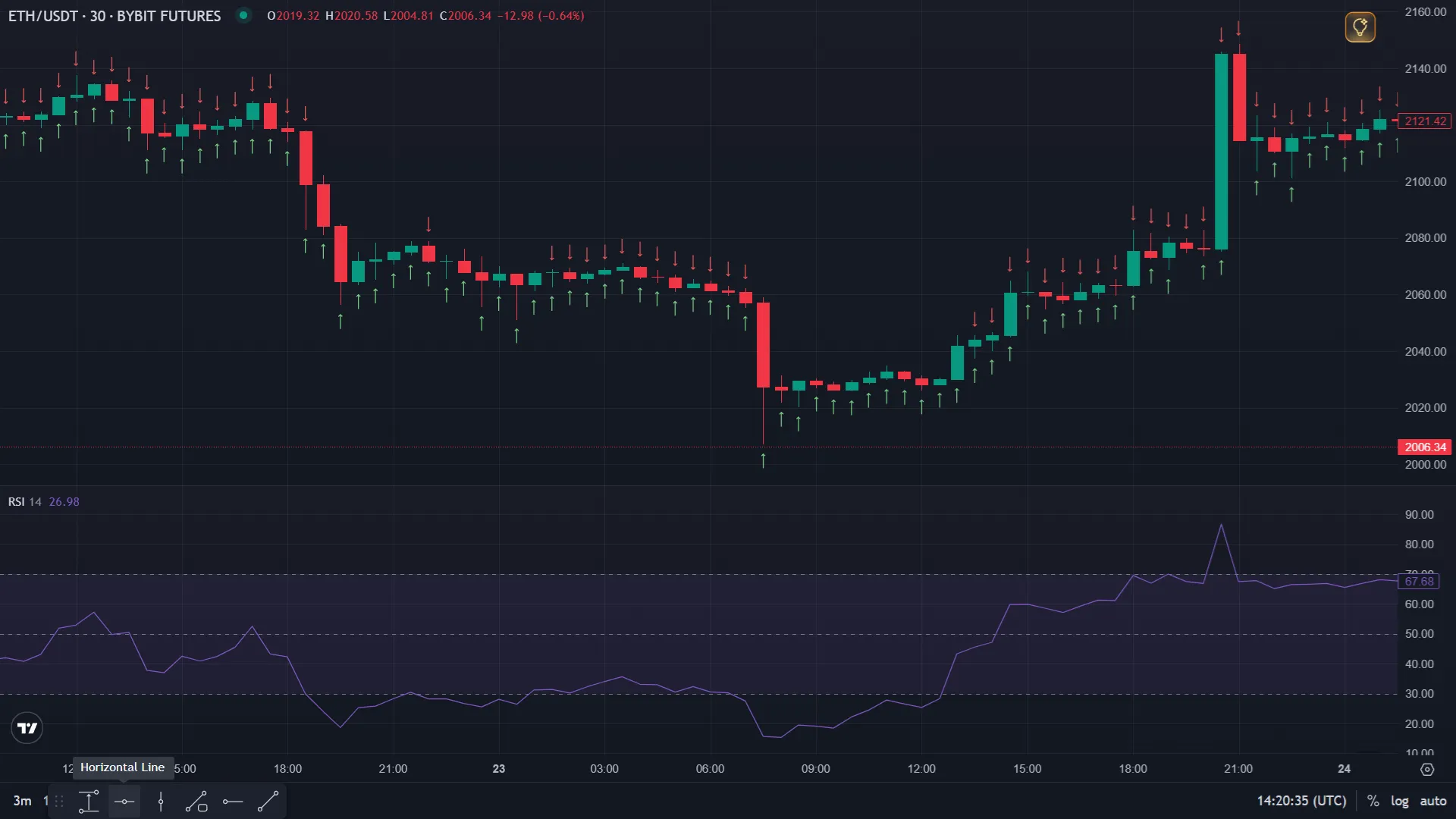Image resolution: width=1456 pixels, height=819 pixels.
Task: Select the trend line with label tool
Action: click(196, 802)
